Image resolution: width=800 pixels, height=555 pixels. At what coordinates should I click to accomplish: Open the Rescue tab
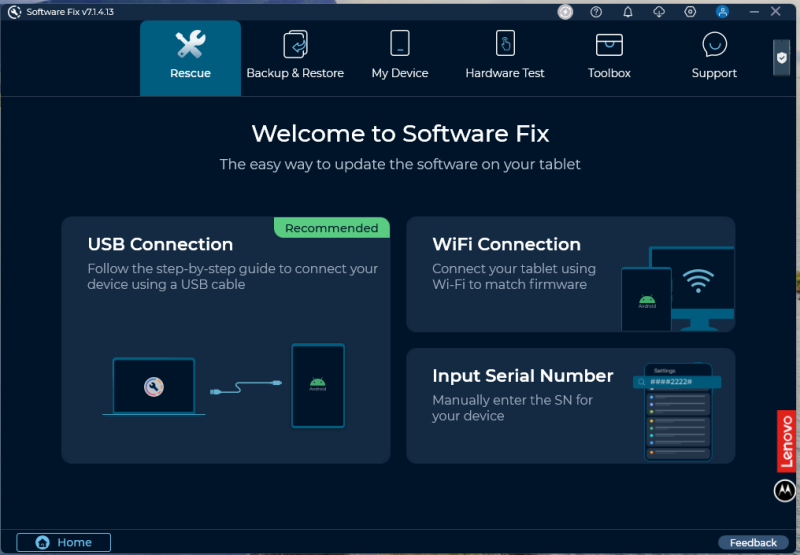(x=190, y=58)
